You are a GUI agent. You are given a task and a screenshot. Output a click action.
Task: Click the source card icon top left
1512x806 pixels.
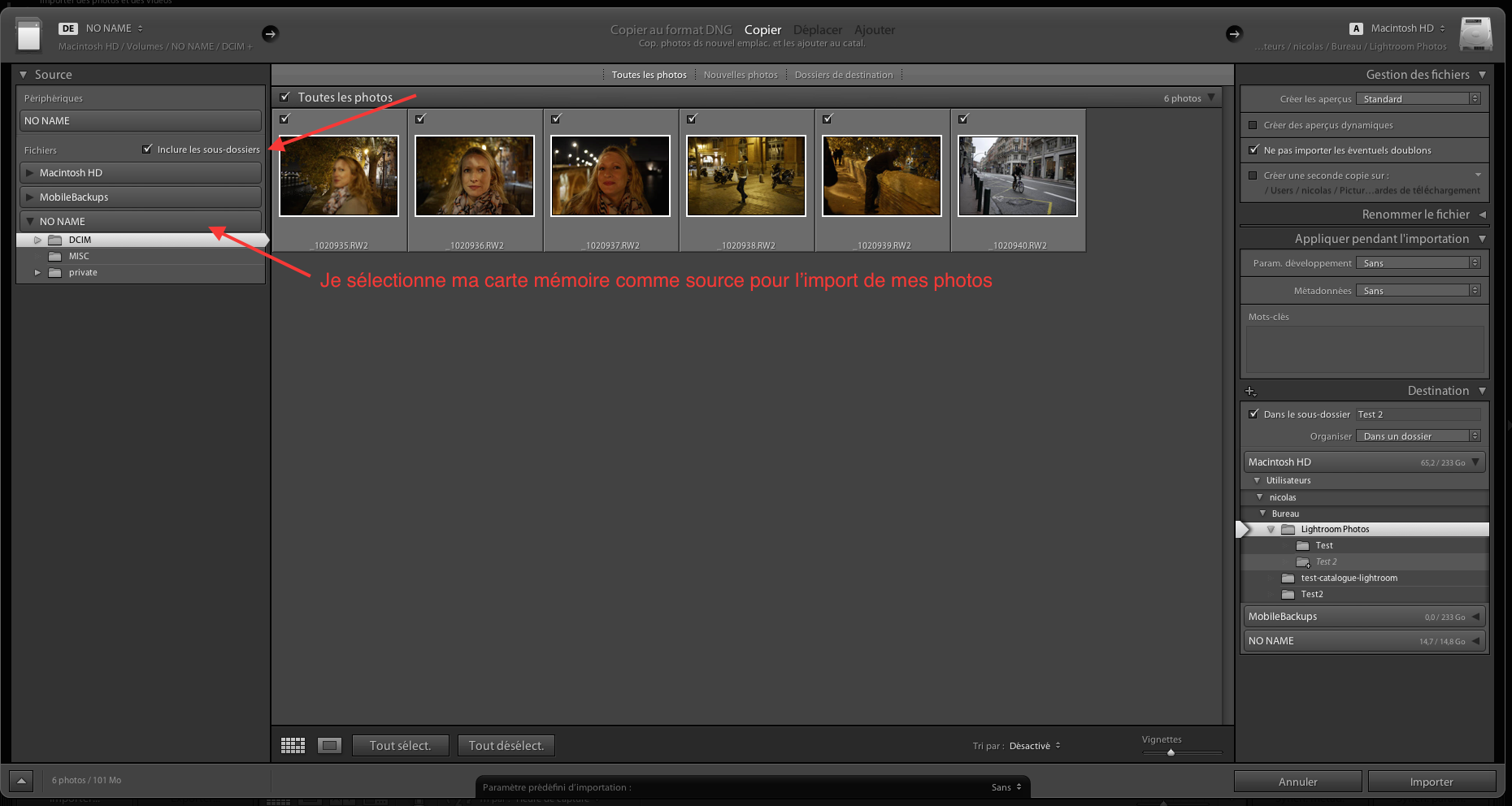click(x=29, y=34)
